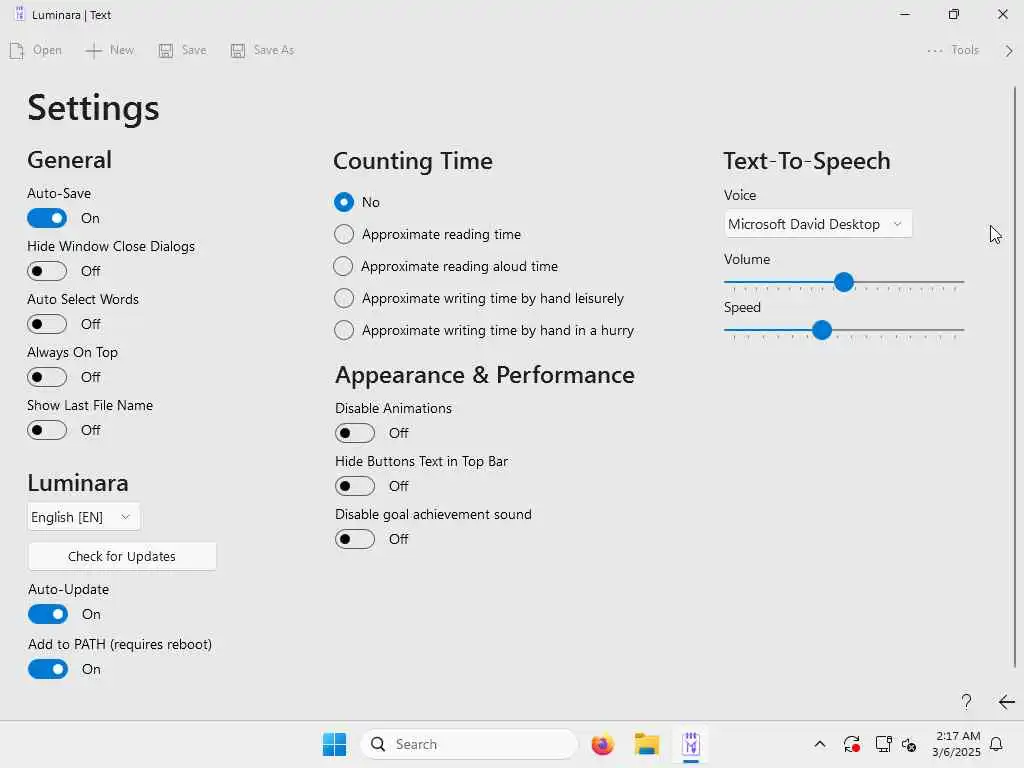
Task: Click the Open label in top bar
Action: [47, 50]
